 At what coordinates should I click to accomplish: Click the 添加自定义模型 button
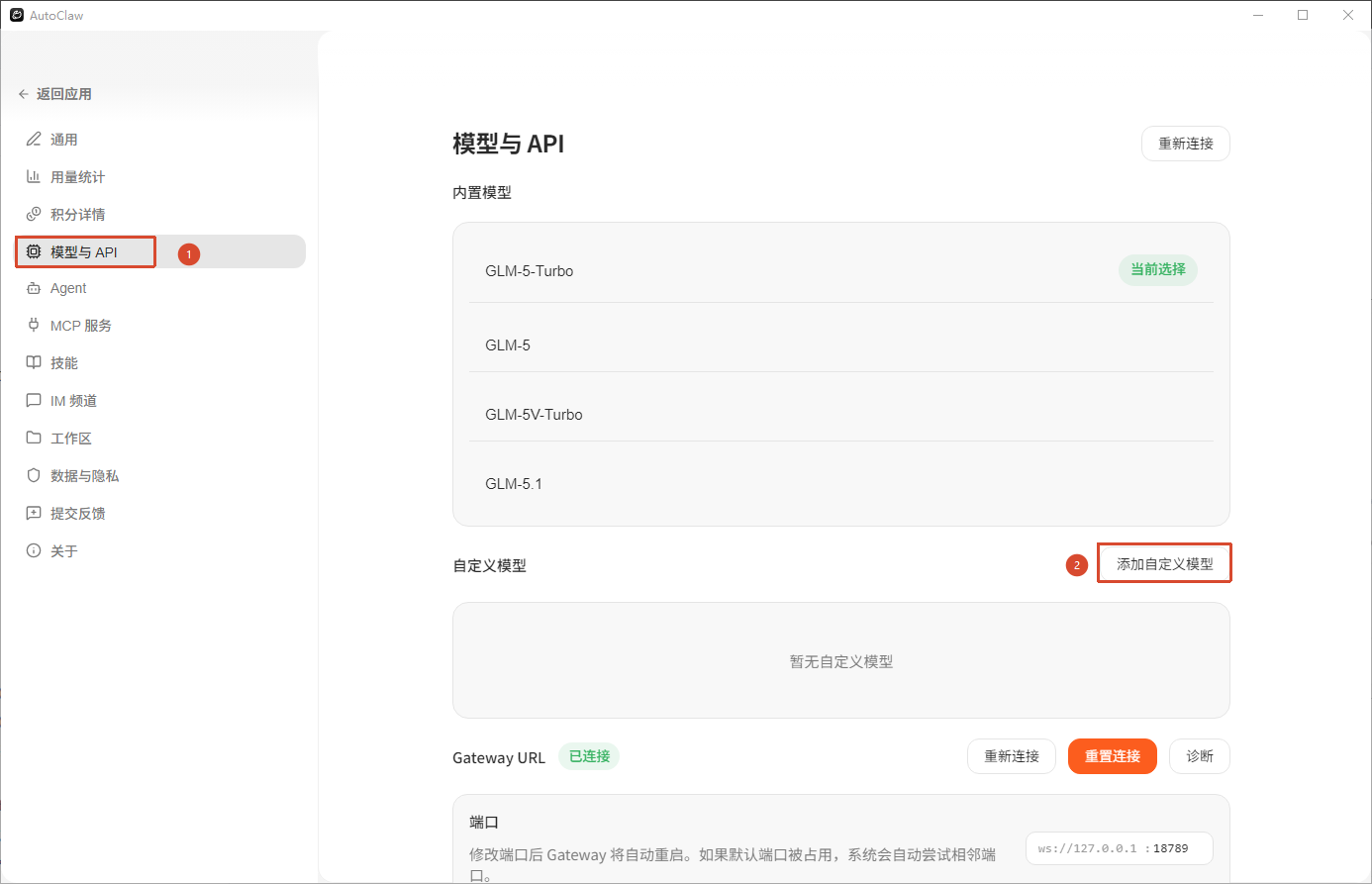coord(1165,564)
